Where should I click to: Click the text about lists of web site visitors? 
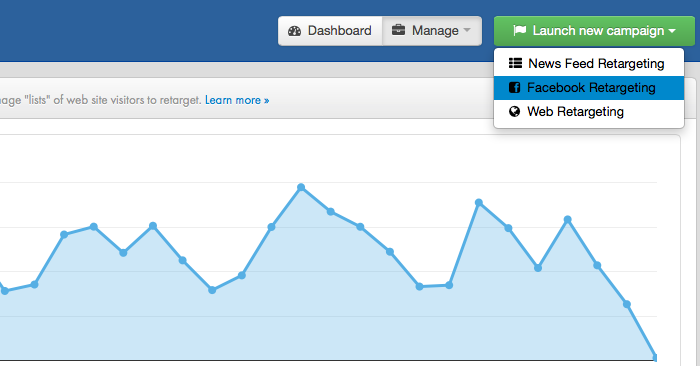[x=100, y=100]
